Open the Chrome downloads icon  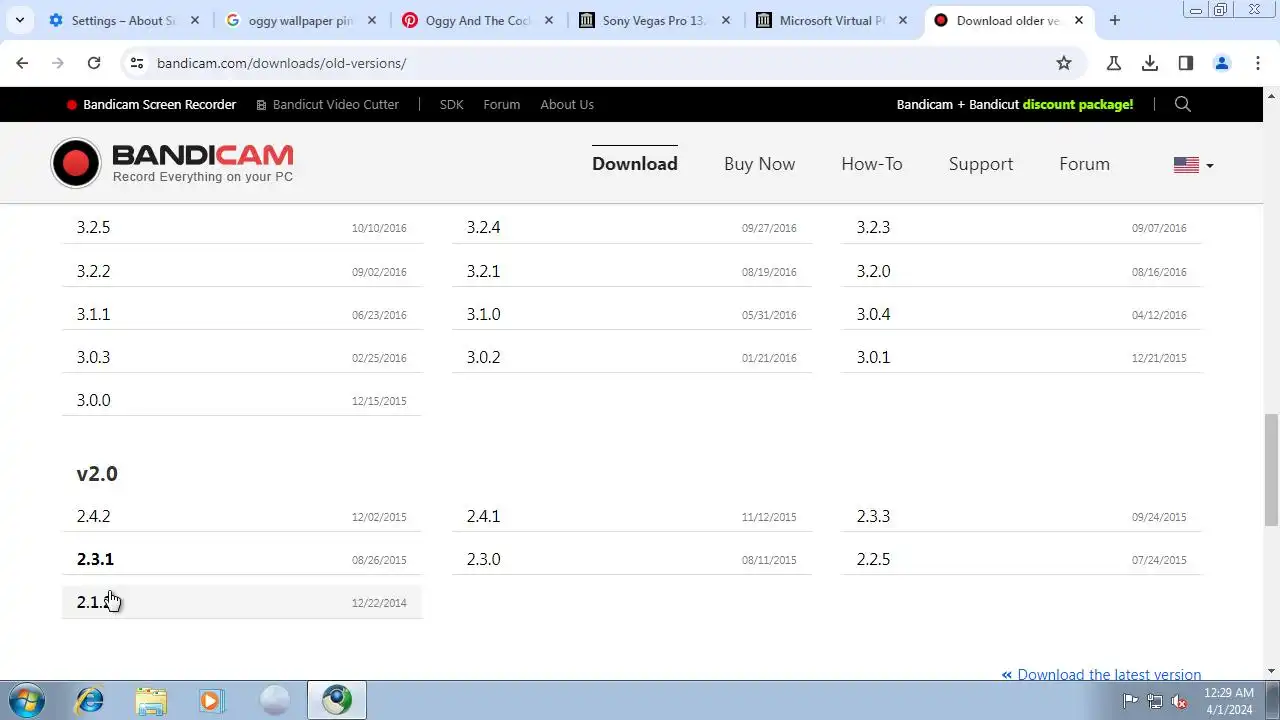click(1150, 63)
